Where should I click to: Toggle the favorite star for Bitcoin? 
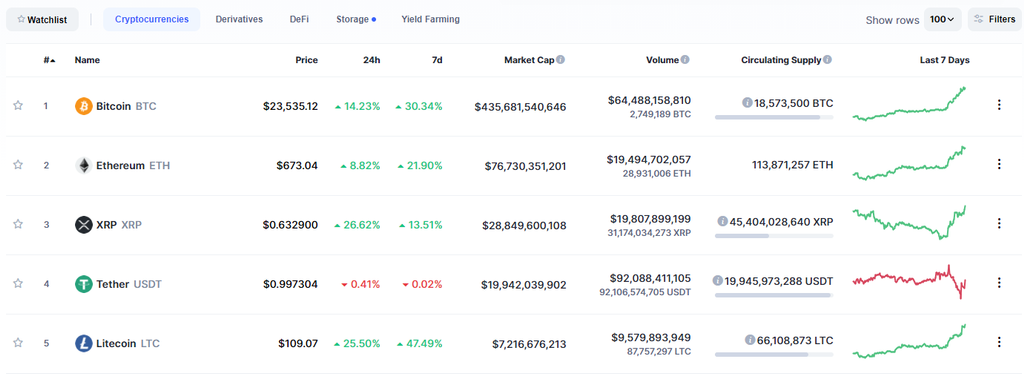point(18,105)
